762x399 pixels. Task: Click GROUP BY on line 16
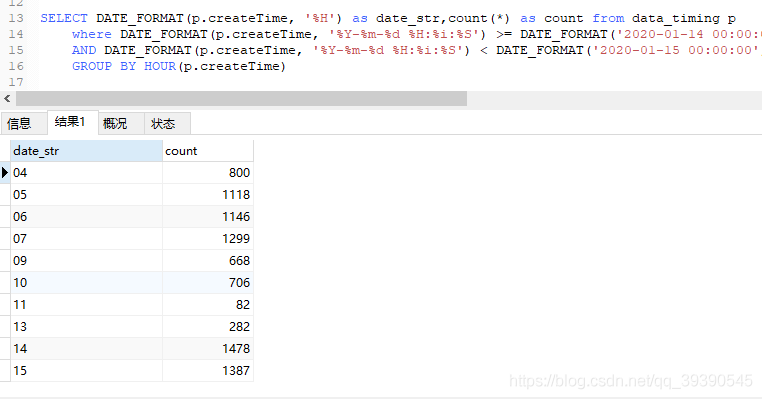click(x=104, y=67)
